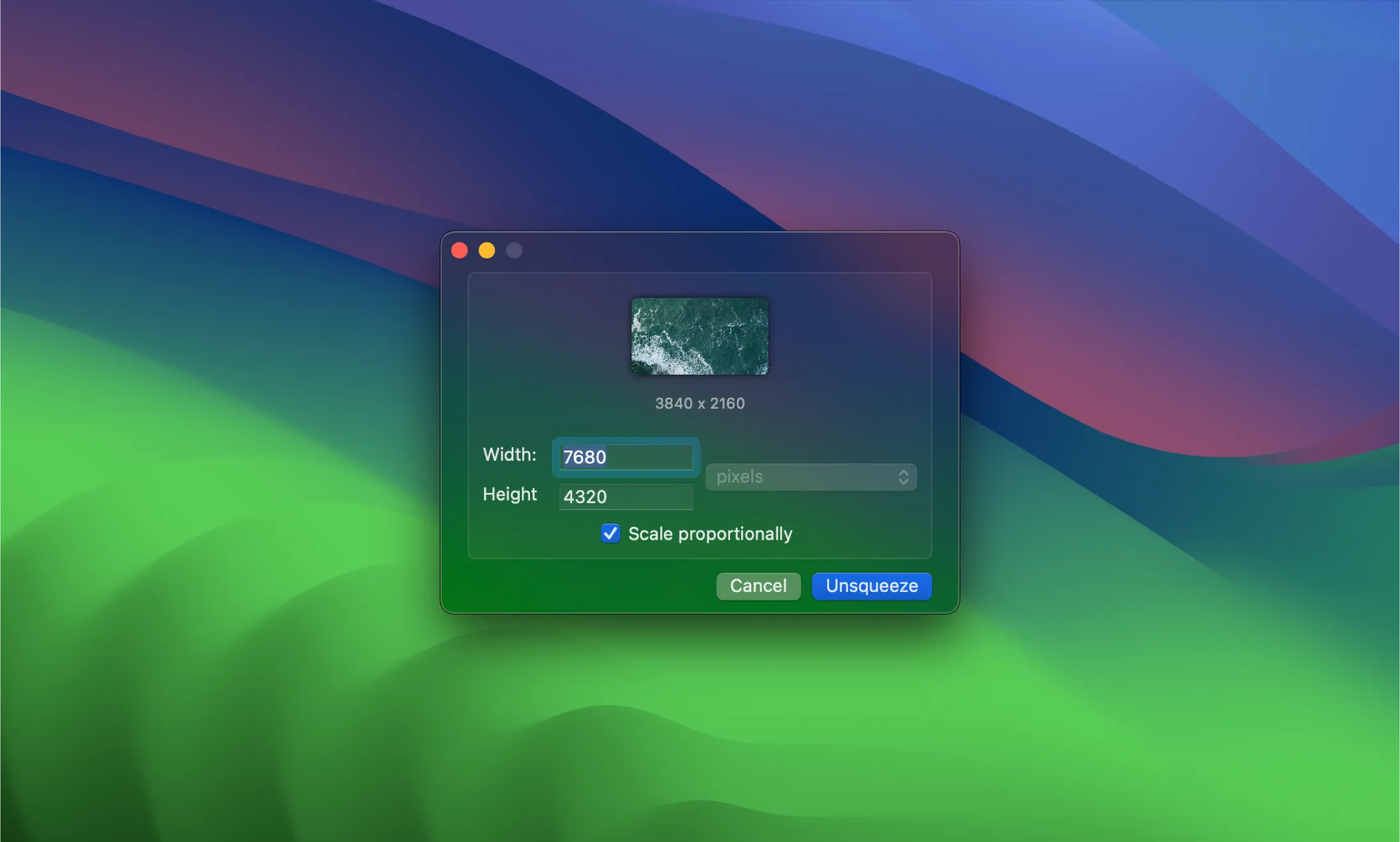Click the 3840 x 2160 dimension label
The height and width of the screenshot is (842, 1400).
pyautogui.click(x=699, y=402)
